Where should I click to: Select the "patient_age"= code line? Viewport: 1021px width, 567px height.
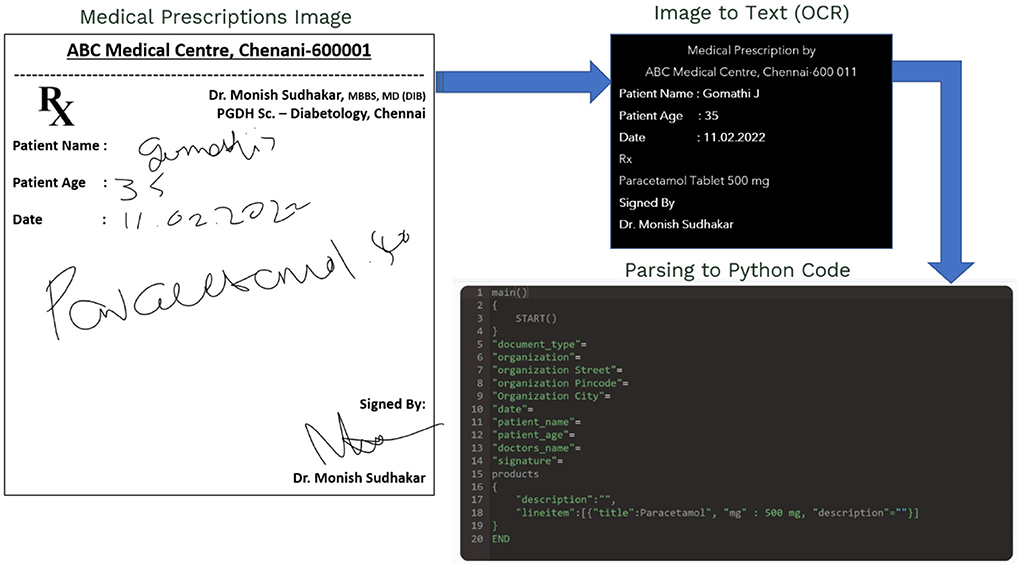pyautogui.click(x=533, y=436)
